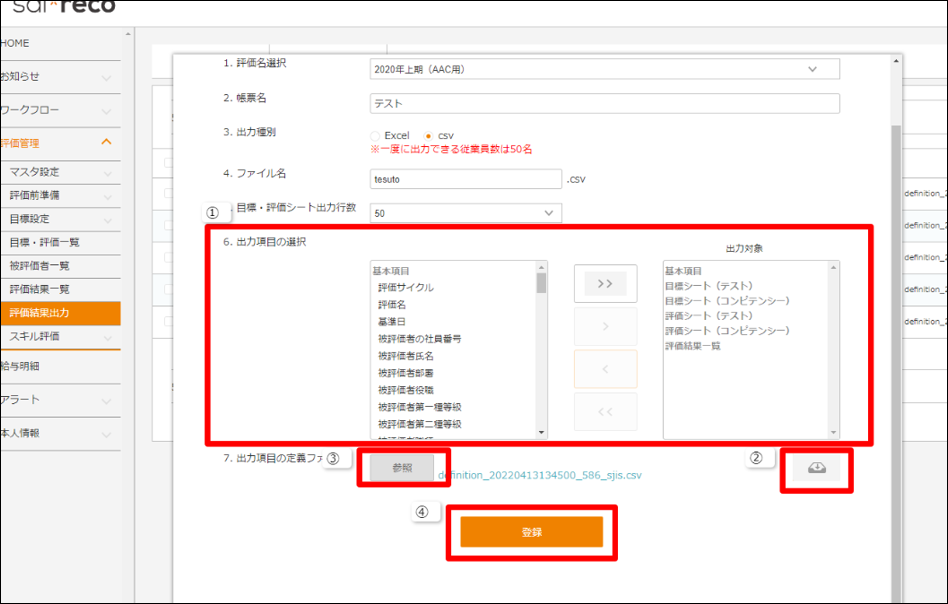
Task: Remove all output items using the "<<" button
Action: (x=605, y=411)
